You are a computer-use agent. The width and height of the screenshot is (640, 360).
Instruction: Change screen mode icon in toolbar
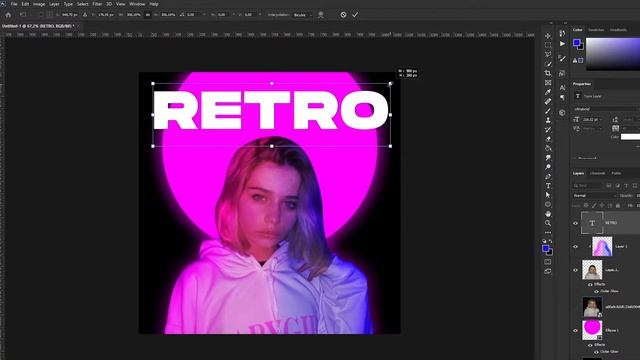548,271
